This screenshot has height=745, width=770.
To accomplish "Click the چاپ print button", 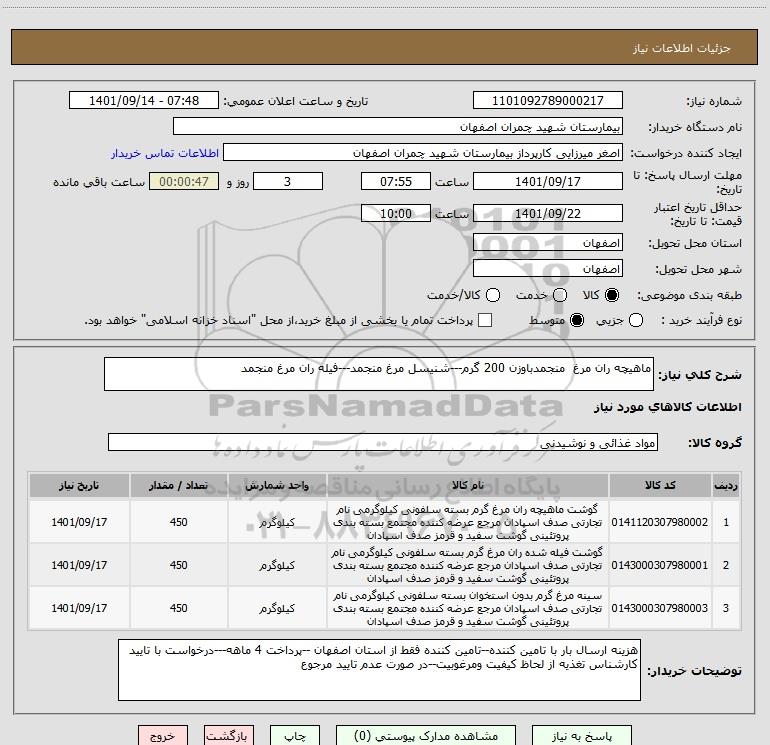I will click(295, 736).
